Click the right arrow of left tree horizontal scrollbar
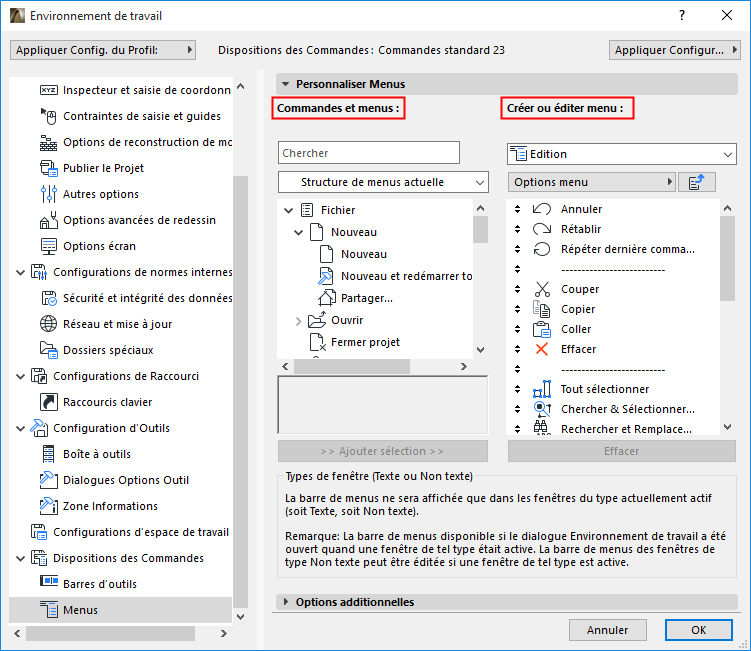This screenshot has height=651, width=751. click(x=224, y=633)
